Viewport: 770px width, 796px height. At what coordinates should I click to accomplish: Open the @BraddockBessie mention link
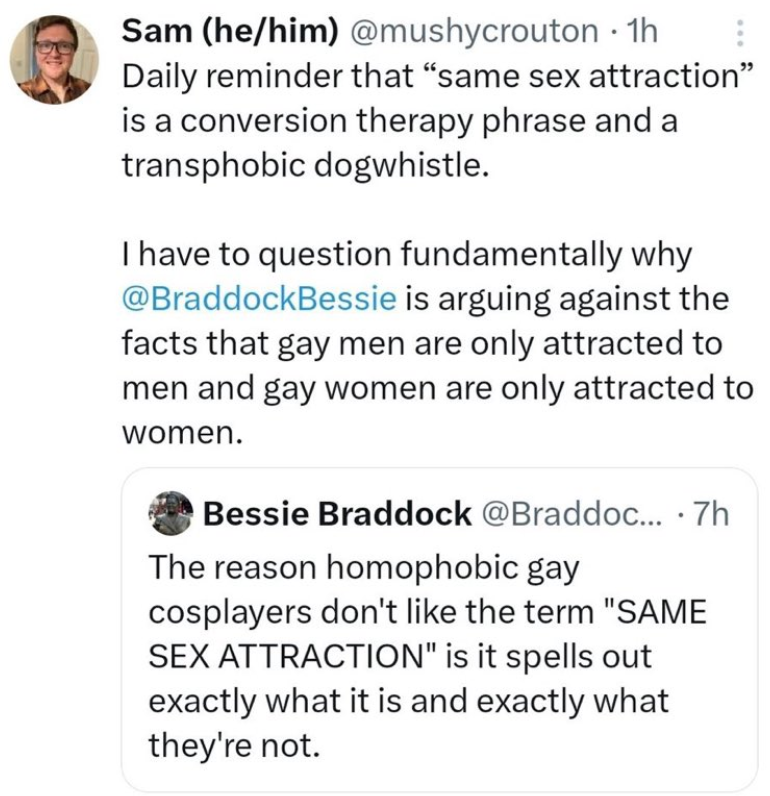pos(259,298)
